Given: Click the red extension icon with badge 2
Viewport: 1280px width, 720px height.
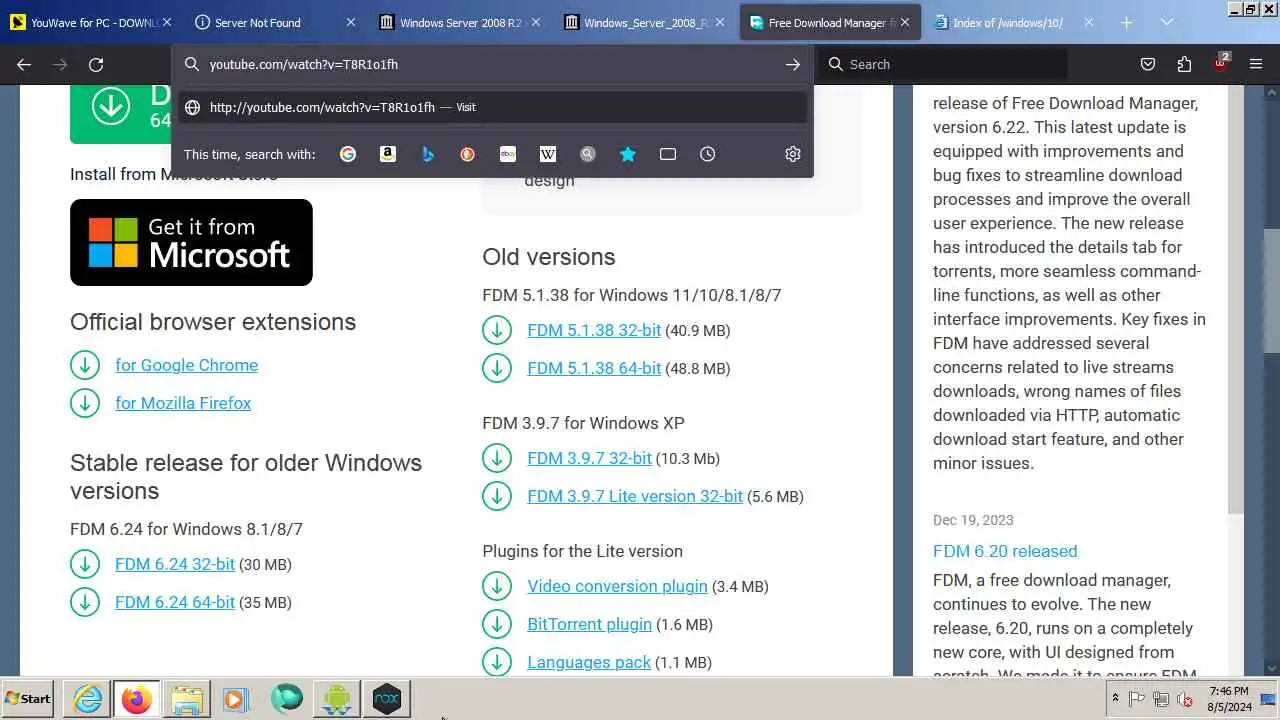Looking at the screenshot, I should click(1220, 64).
